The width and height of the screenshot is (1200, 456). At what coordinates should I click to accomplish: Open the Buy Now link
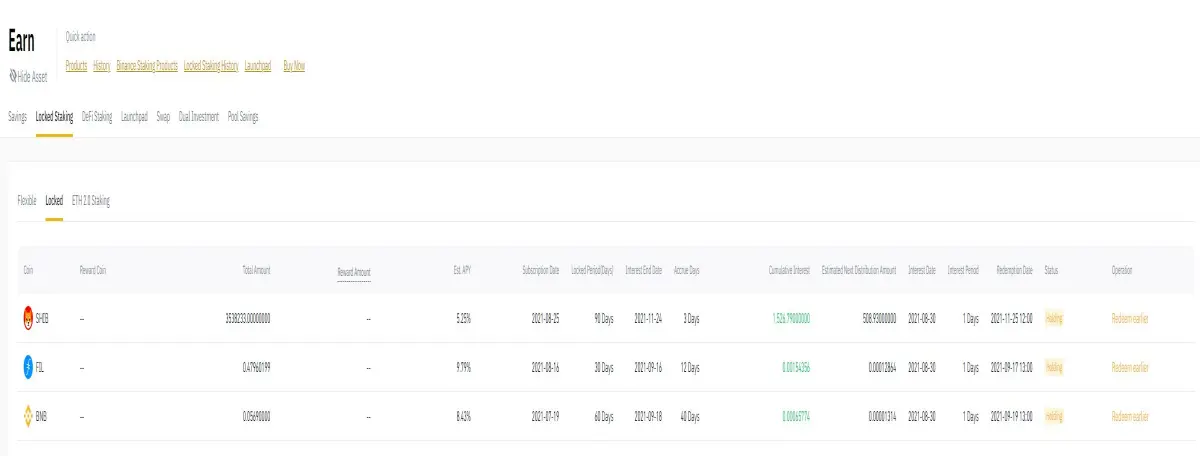pos(294,66)
